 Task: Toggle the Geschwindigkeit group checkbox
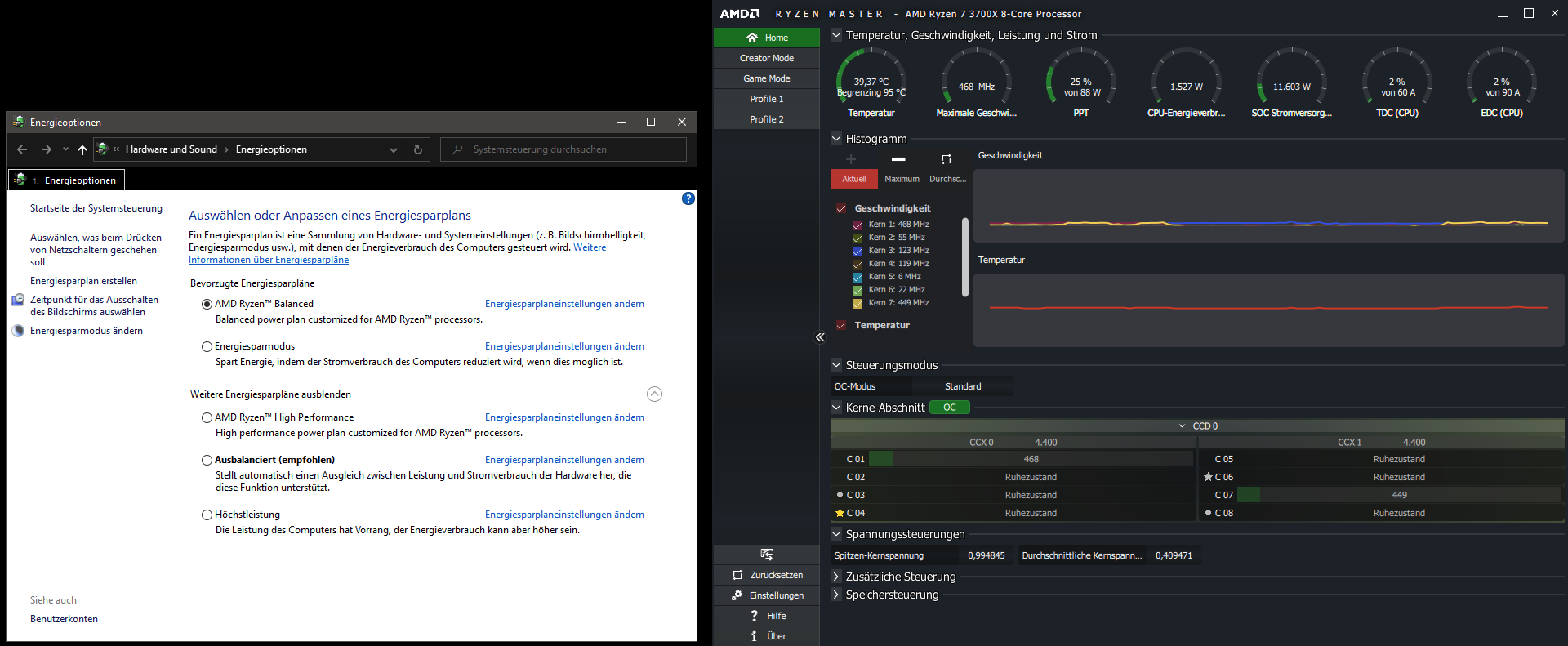[841, 208]
